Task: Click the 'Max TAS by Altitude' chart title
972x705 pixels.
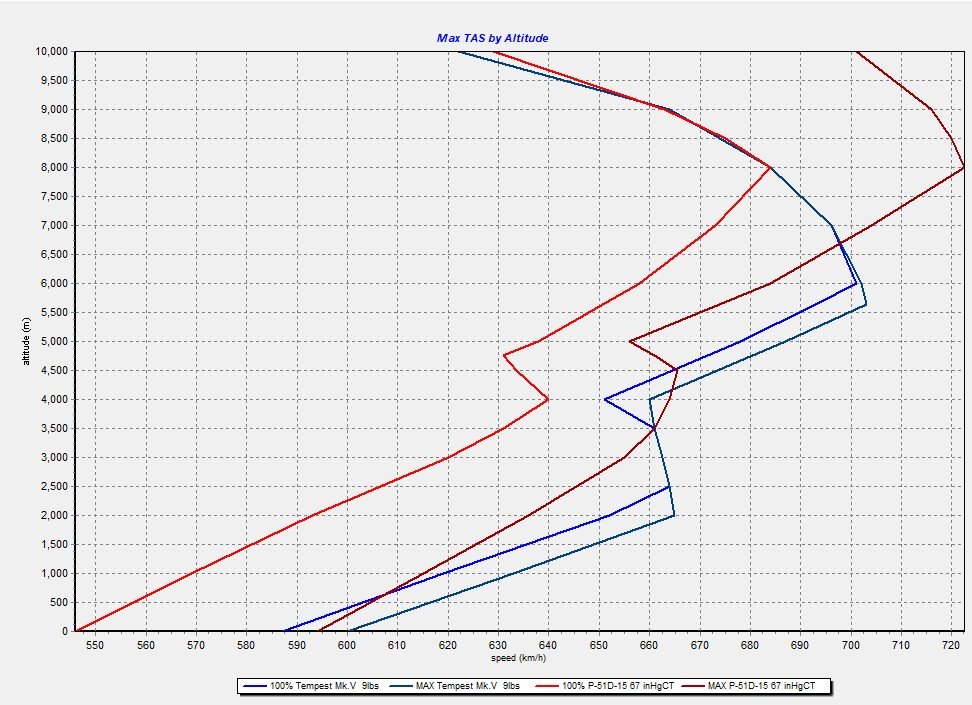Action: coord(492,38)
